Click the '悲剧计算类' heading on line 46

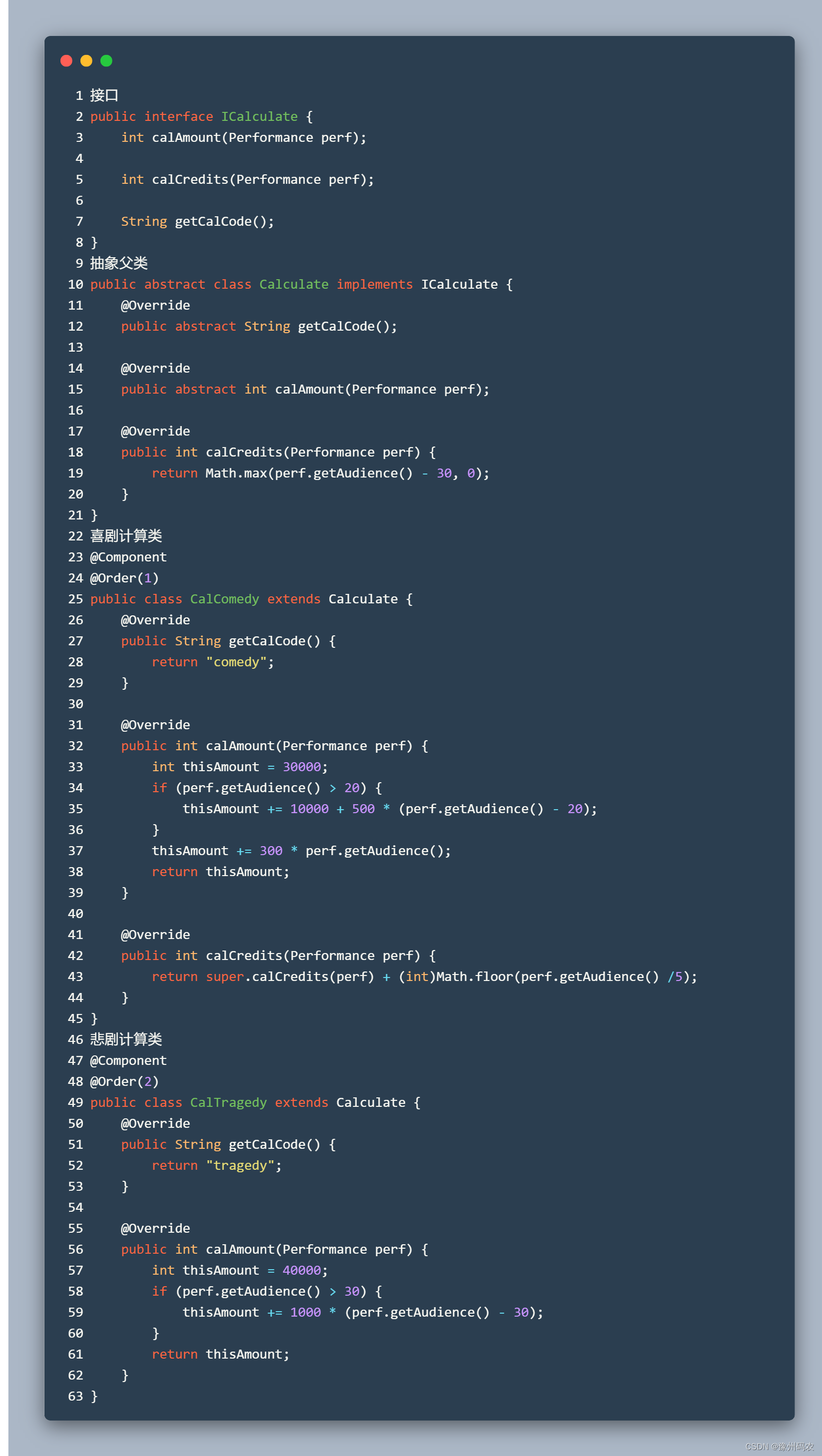(126, 1039)
